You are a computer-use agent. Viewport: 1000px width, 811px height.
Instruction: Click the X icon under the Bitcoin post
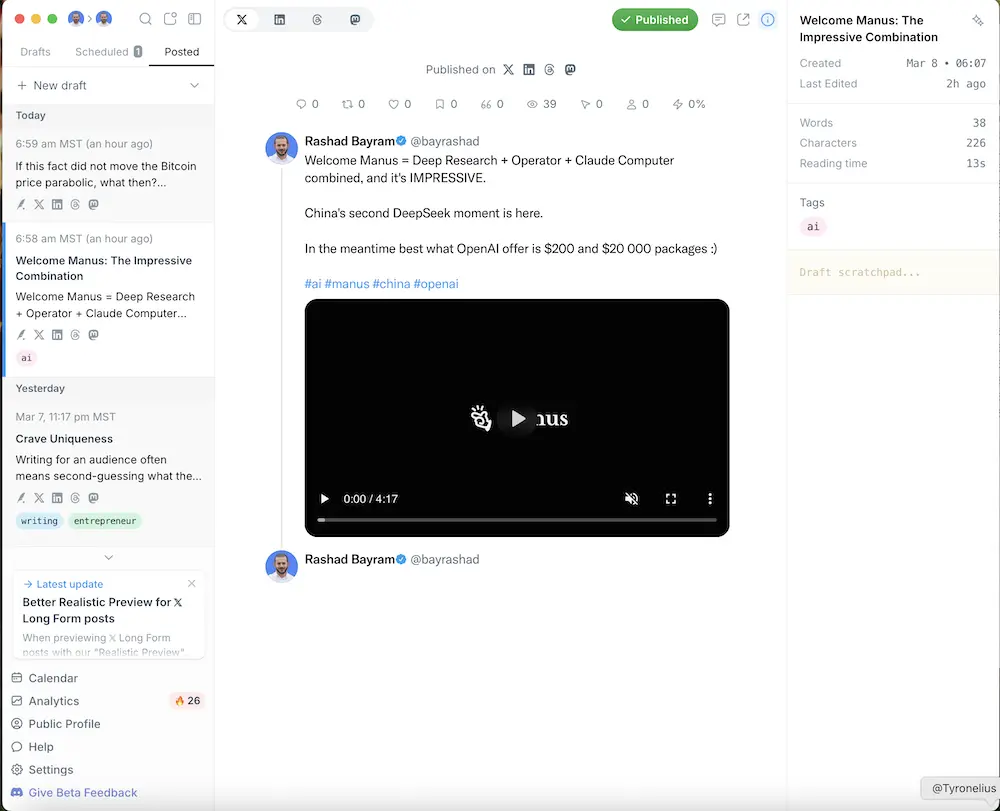tap(39, 205)
